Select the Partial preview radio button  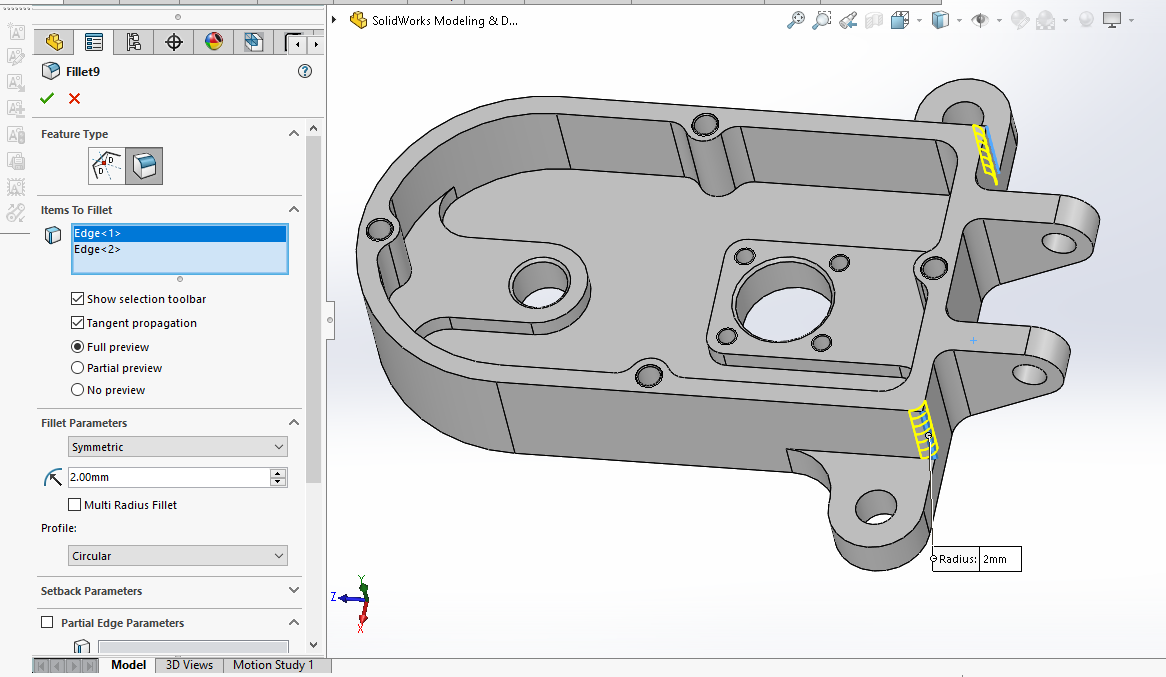coord(78,368)
